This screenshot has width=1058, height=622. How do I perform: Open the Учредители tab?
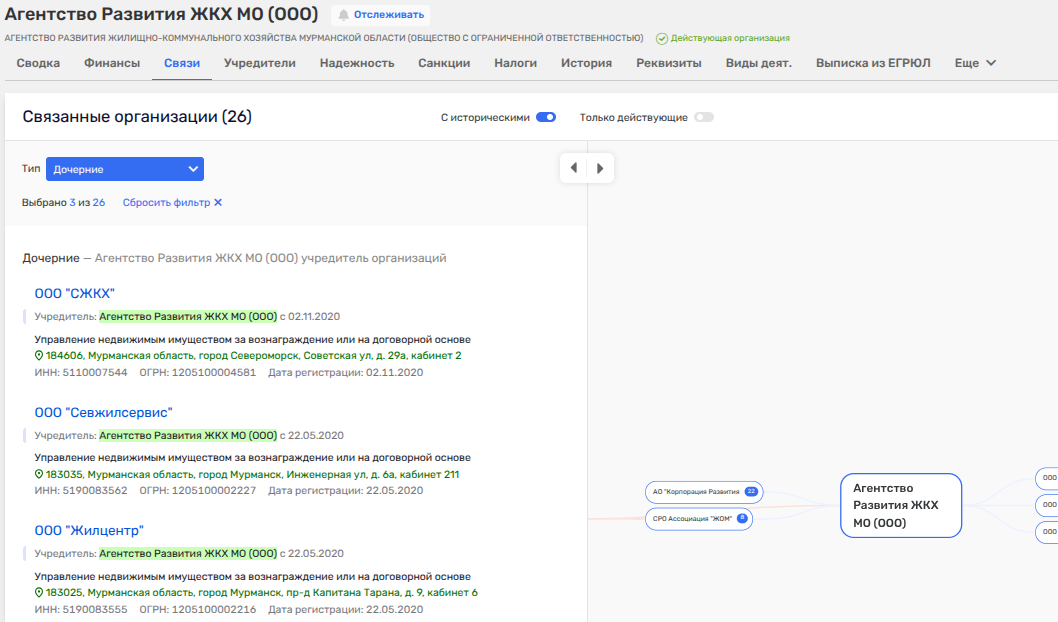tap(259, 63)
